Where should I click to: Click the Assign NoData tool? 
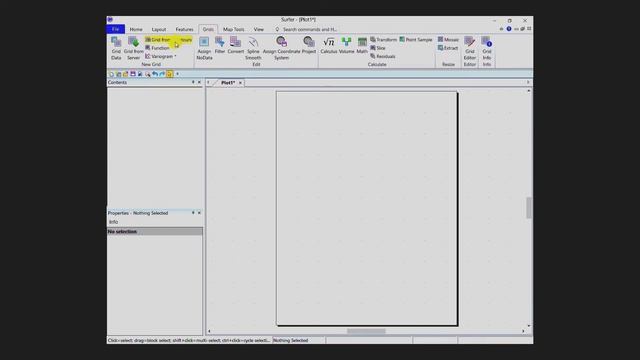204,48
